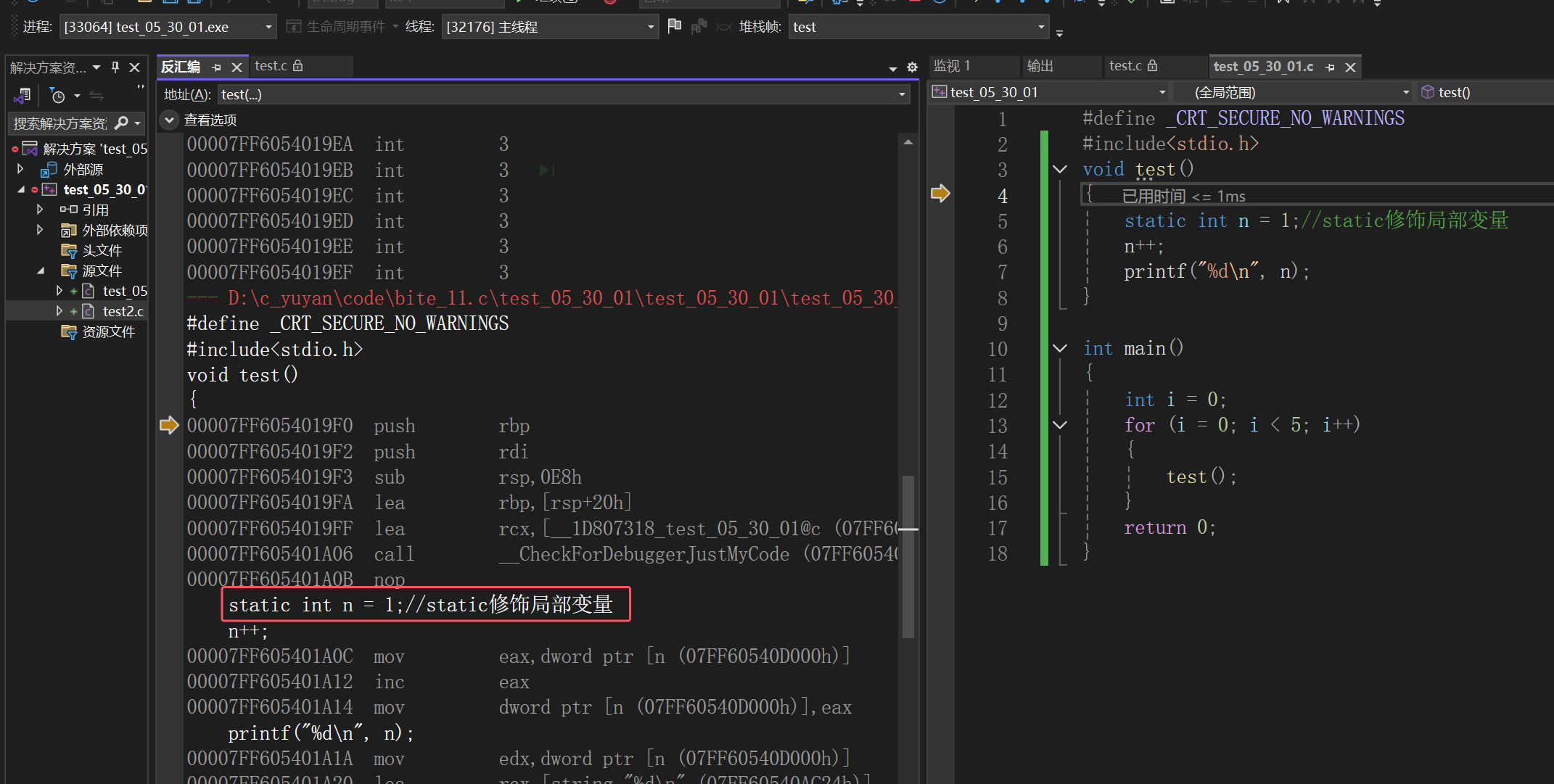Collapse the void test() code block

(1059, 170)
